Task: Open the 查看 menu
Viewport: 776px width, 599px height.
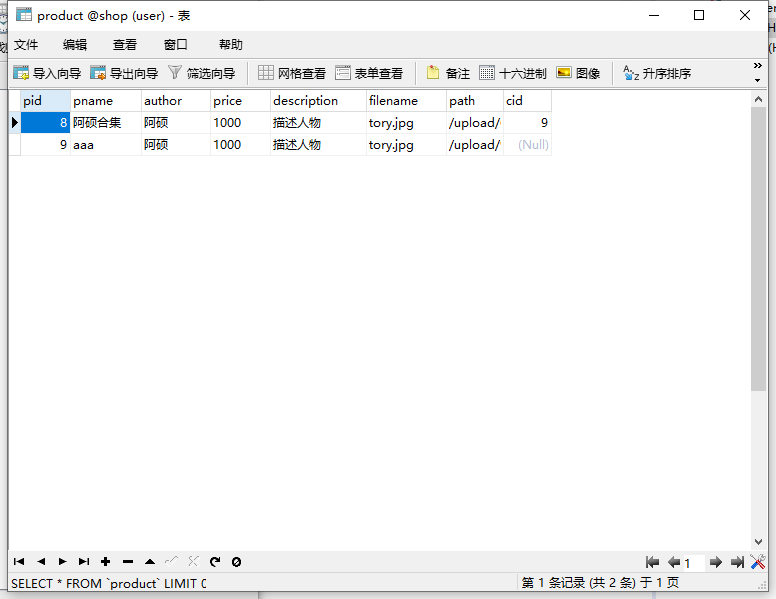Action: [x=125, y=45]
